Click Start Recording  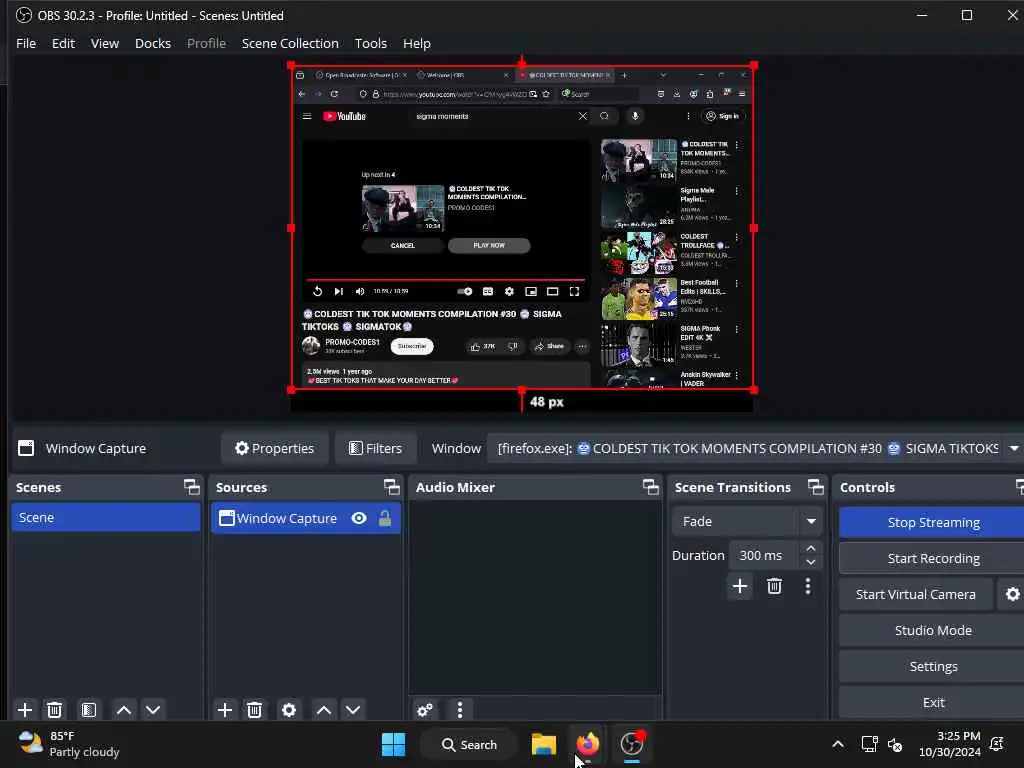(x=933, y=558)
